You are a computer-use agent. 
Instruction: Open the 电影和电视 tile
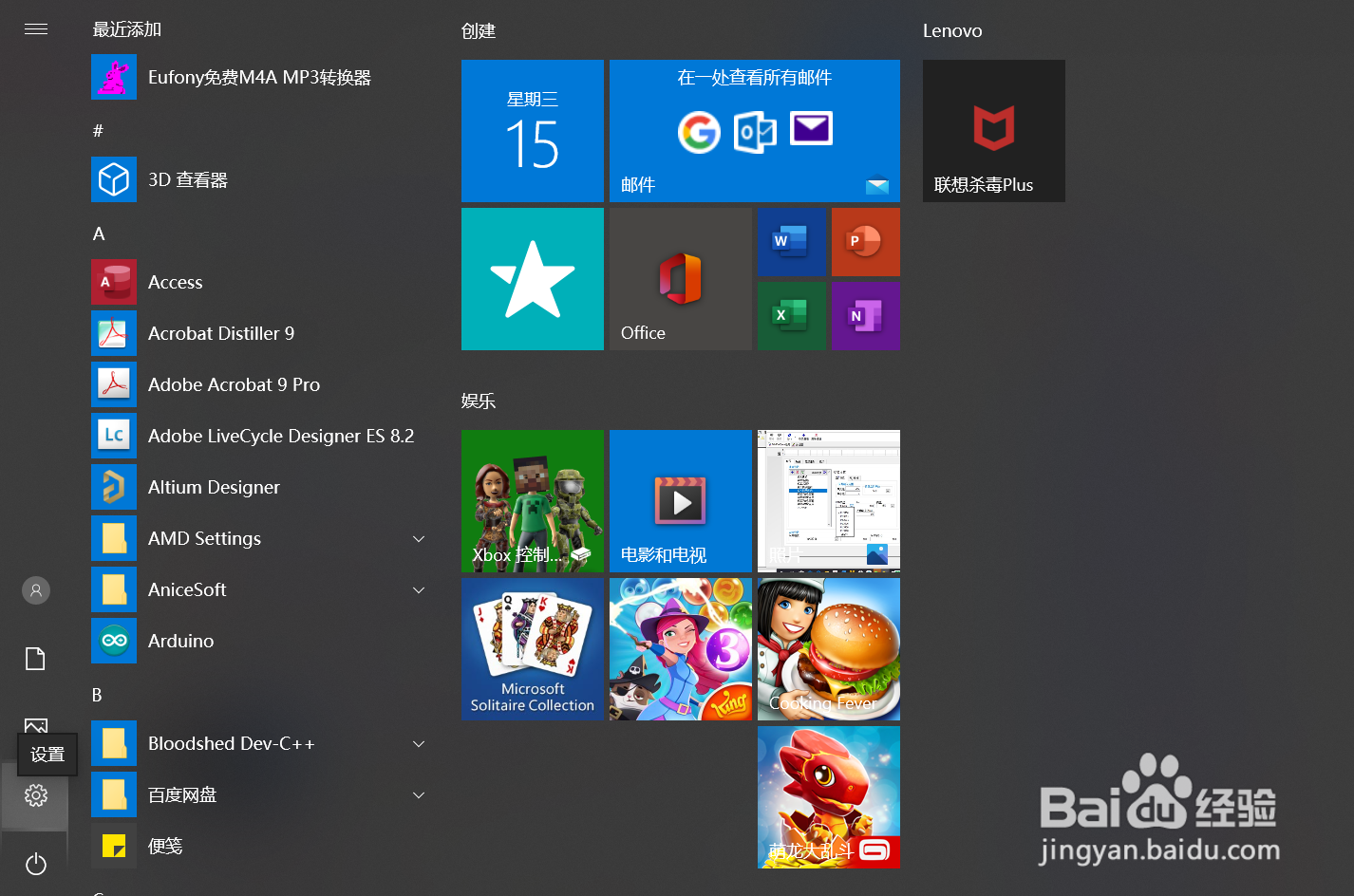[680, 501]
